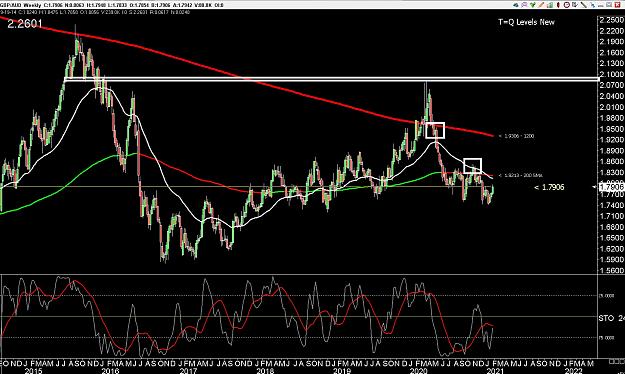
Task: Click the 2016 year label on time axis
Action: (x=110, y=371)
